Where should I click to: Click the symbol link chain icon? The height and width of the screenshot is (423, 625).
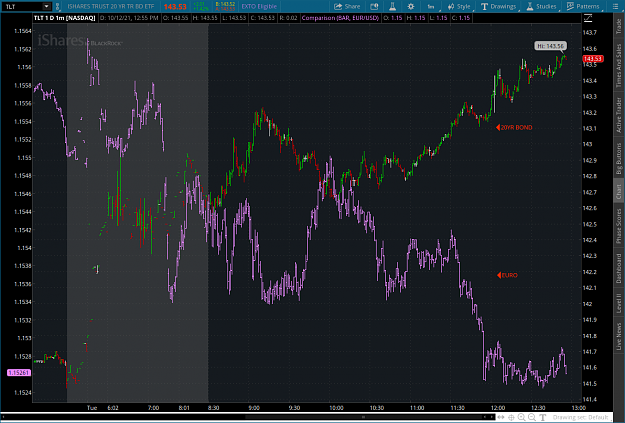(x=57, y=6)
